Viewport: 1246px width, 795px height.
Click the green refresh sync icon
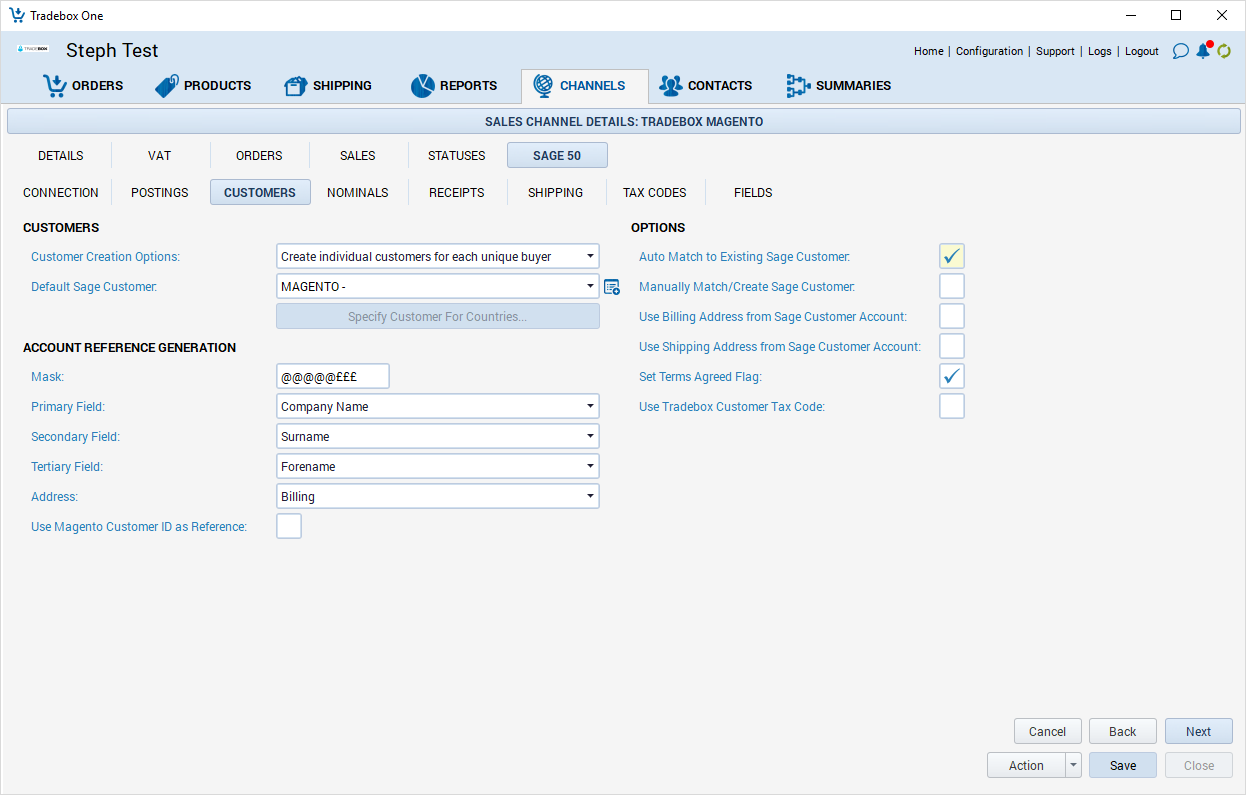coord(1224,51)
